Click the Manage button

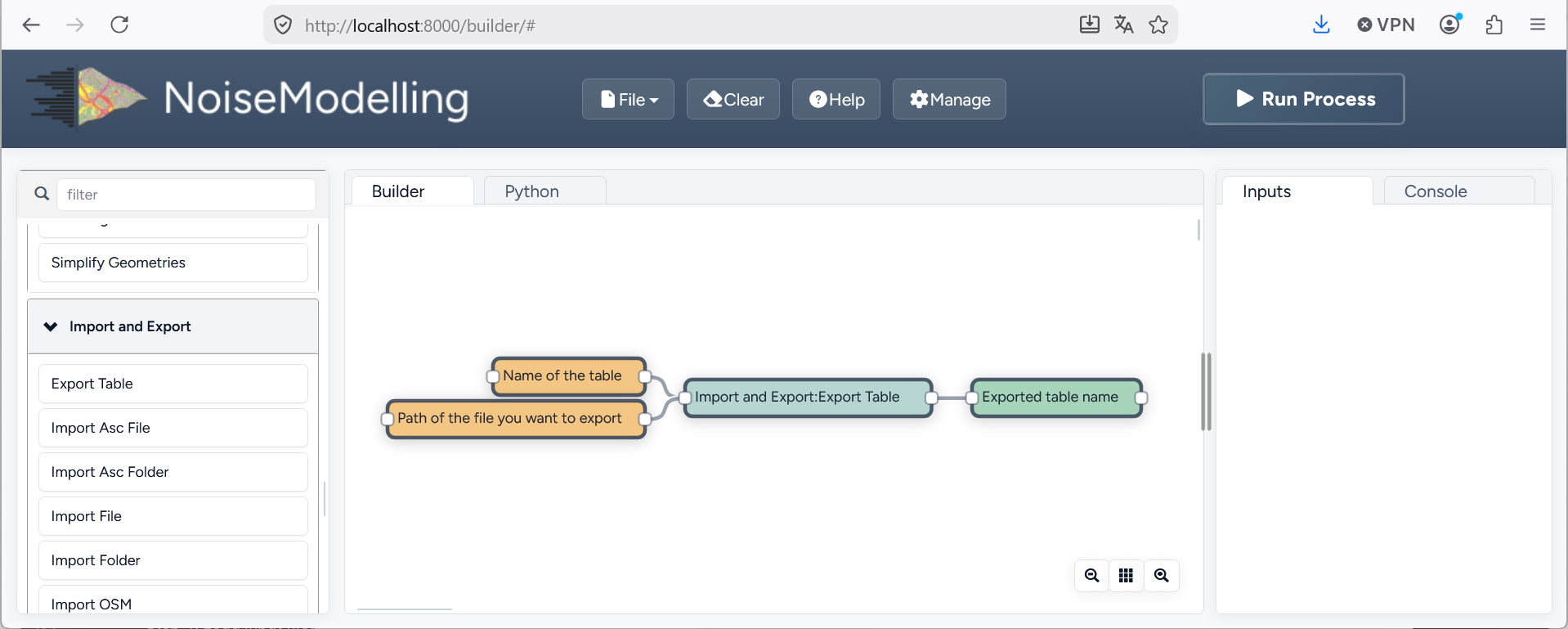pos(949,99)
